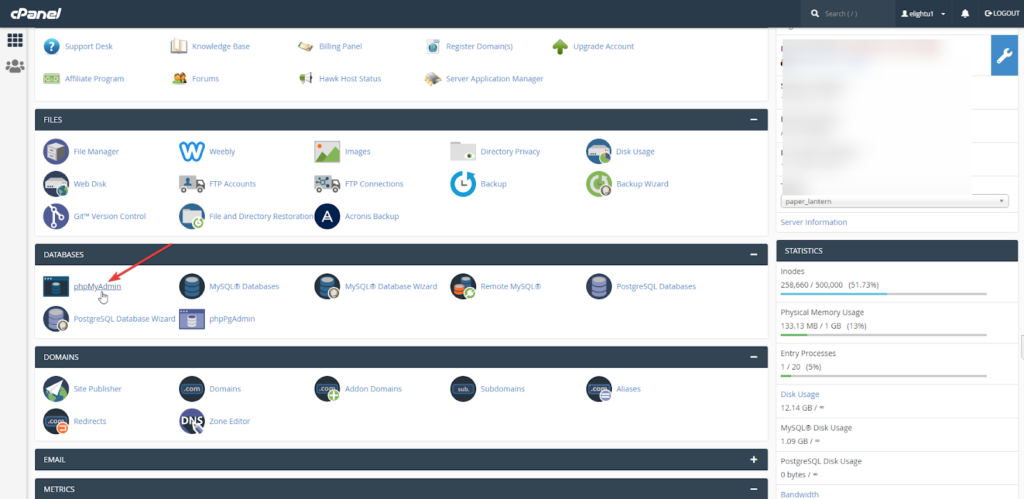1024x499 pixels.
Task: Open the Images icon
Action: click(x=327, y=152)
